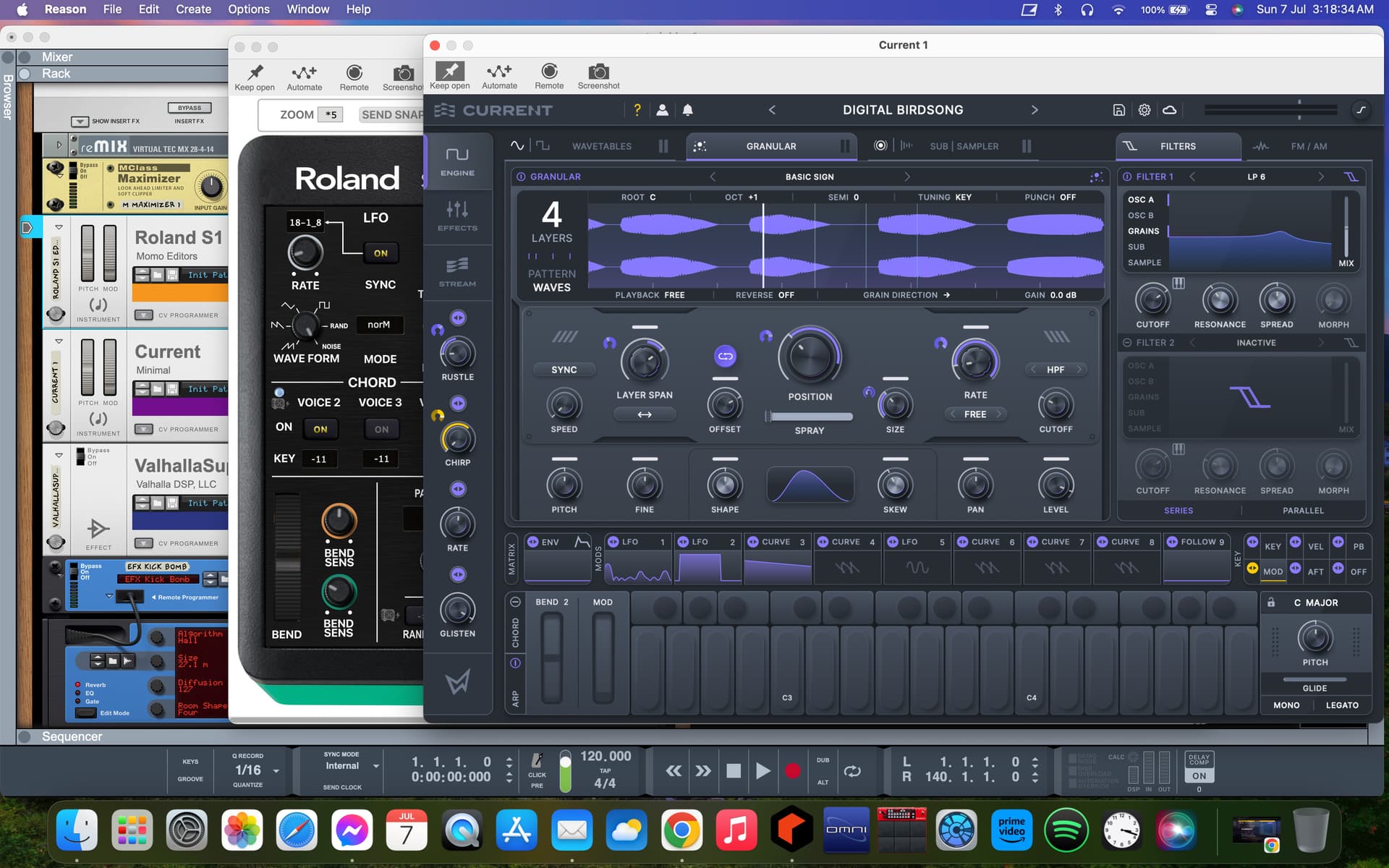Toggle granular SYNC button
Viewport: 1389px width, 868px height.
pos(564,370)
